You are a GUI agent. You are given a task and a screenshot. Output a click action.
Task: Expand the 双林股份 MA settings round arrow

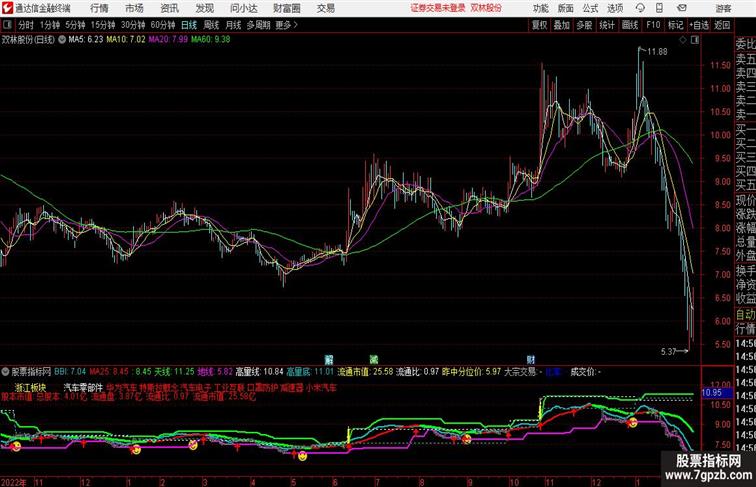tap(62, 40)
